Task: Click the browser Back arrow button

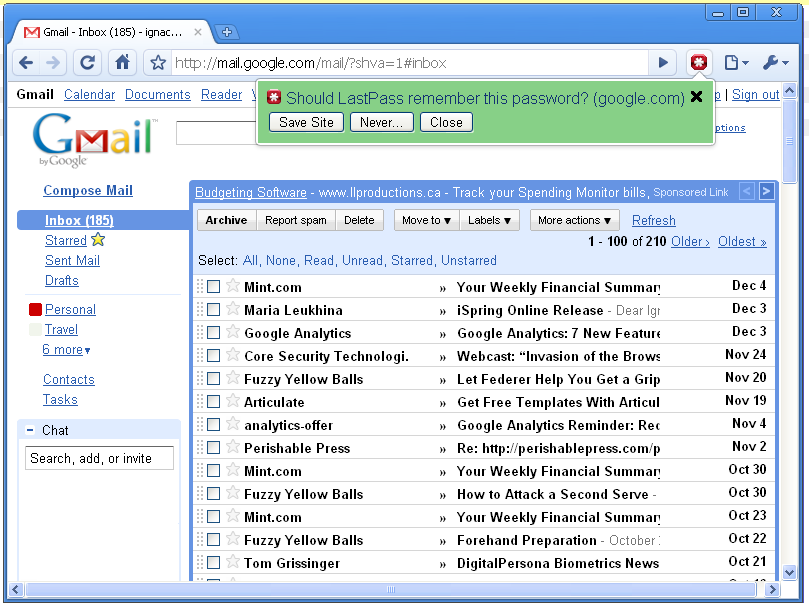Action: pos(26,63)
